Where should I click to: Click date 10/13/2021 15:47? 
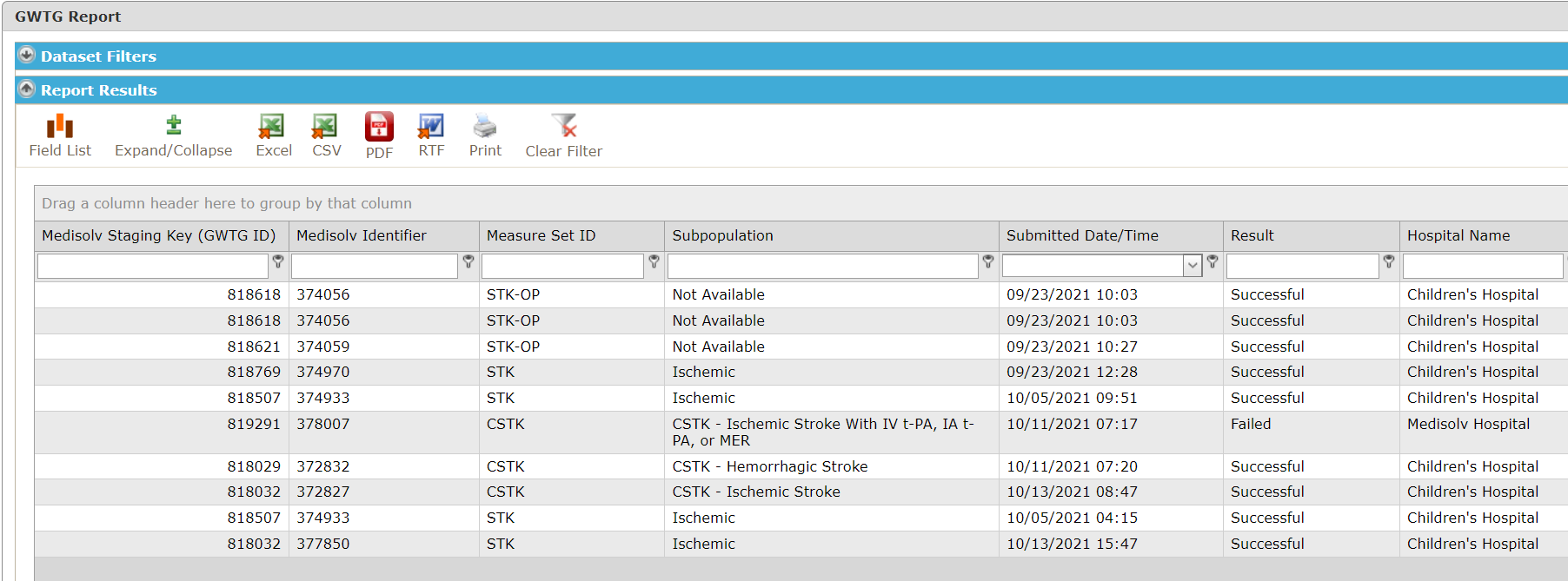1072,544
